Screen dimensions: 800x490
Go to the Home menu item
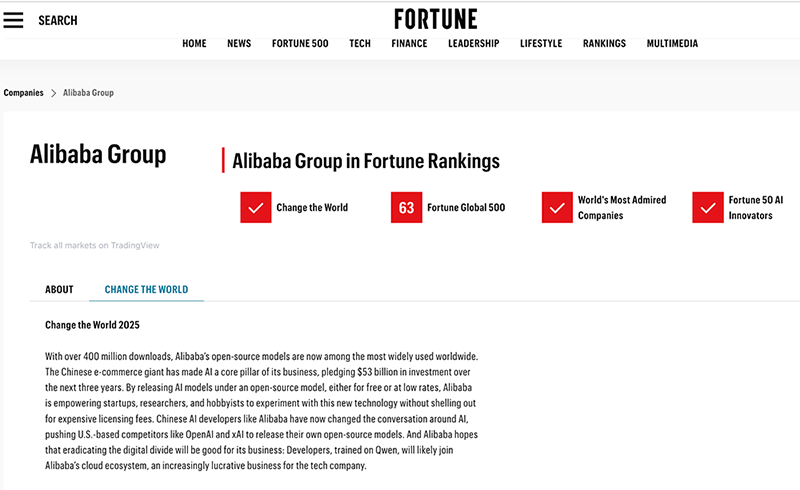194,44
